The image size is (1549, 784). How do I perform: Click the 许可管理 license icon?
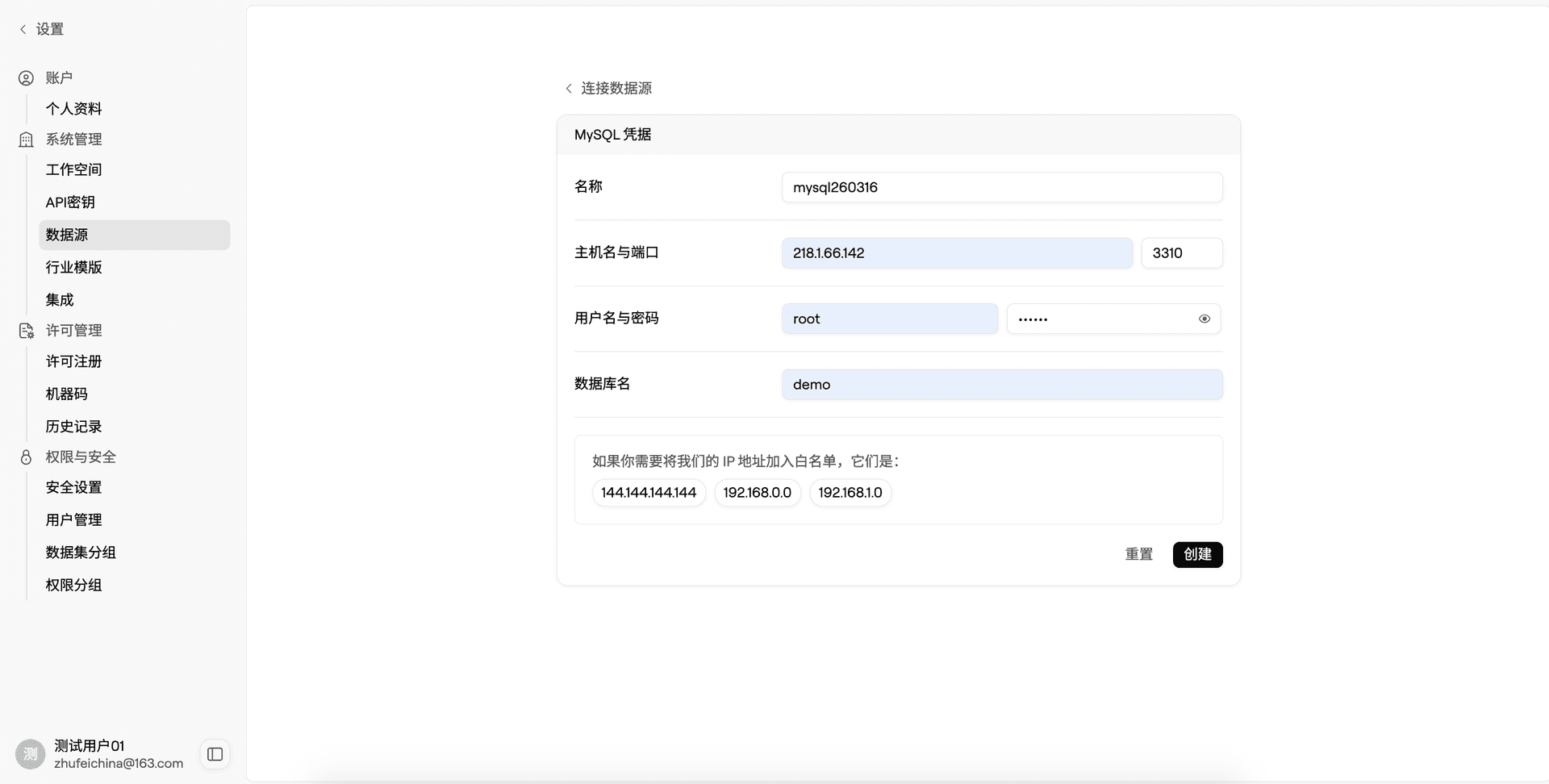[x=25, y=331]
